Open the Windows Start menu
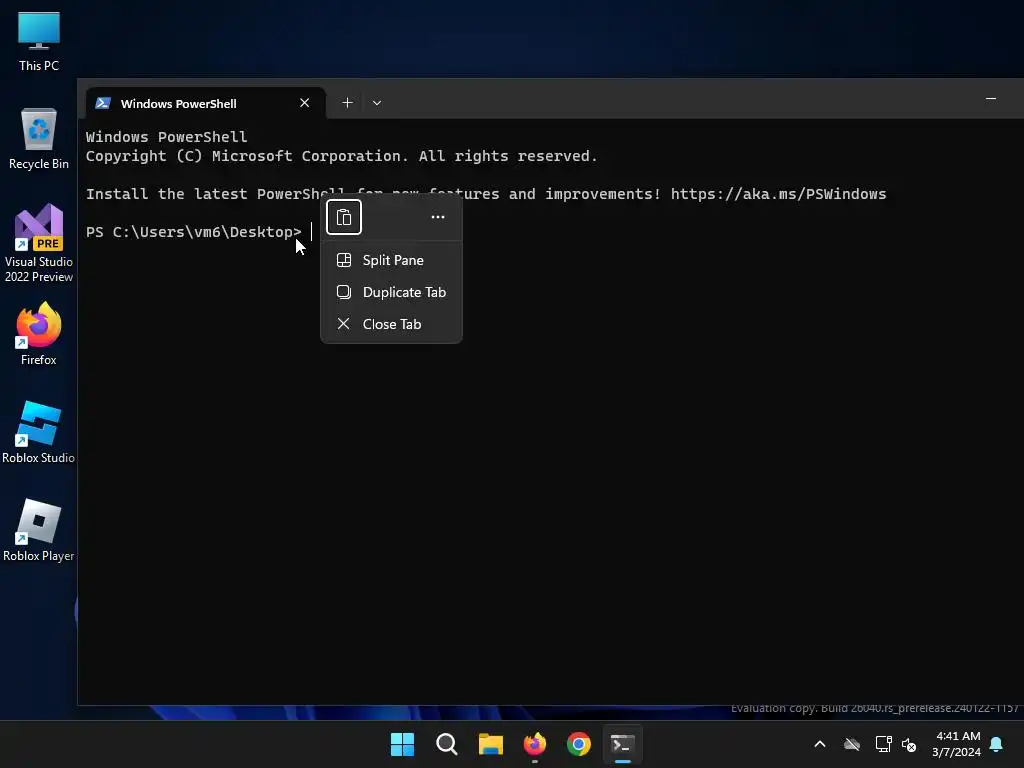This screenshot has width=1024, height=768. point(402,744)
